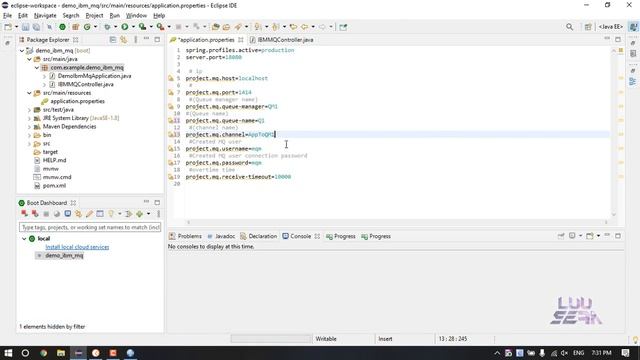Select demo_ibm_mq in Boot Dashboard
640x360 pixels.
pyautogui.click(x=64, y=256)
